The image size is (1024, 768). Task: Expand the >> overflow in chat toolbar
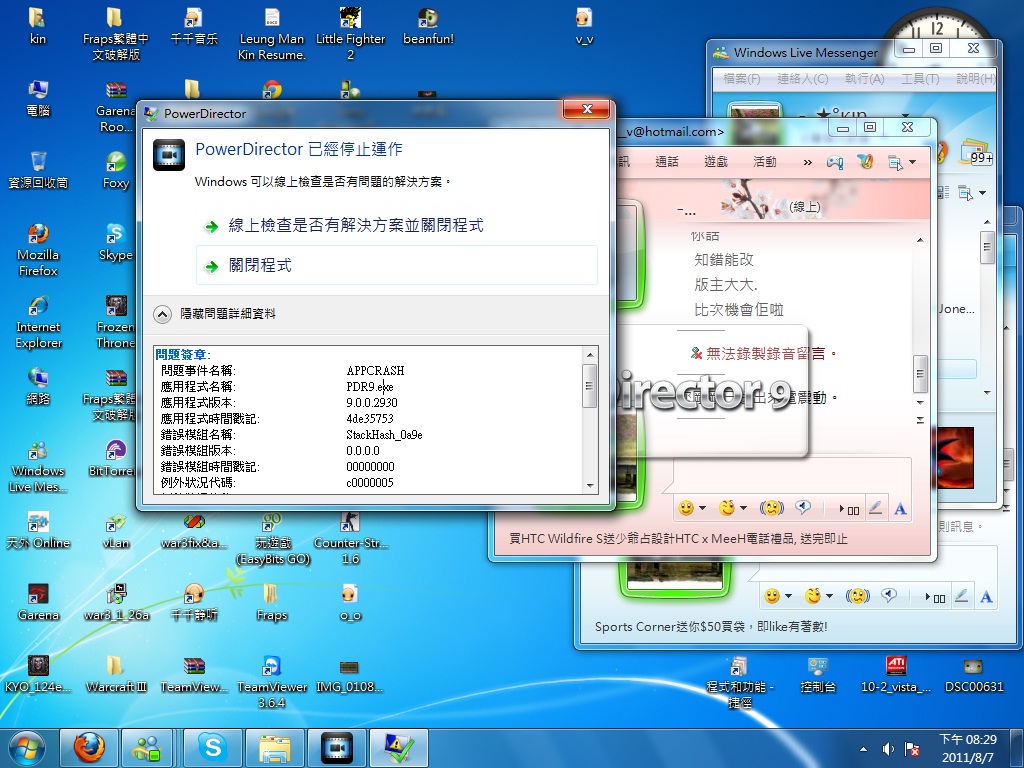(809, 162)
